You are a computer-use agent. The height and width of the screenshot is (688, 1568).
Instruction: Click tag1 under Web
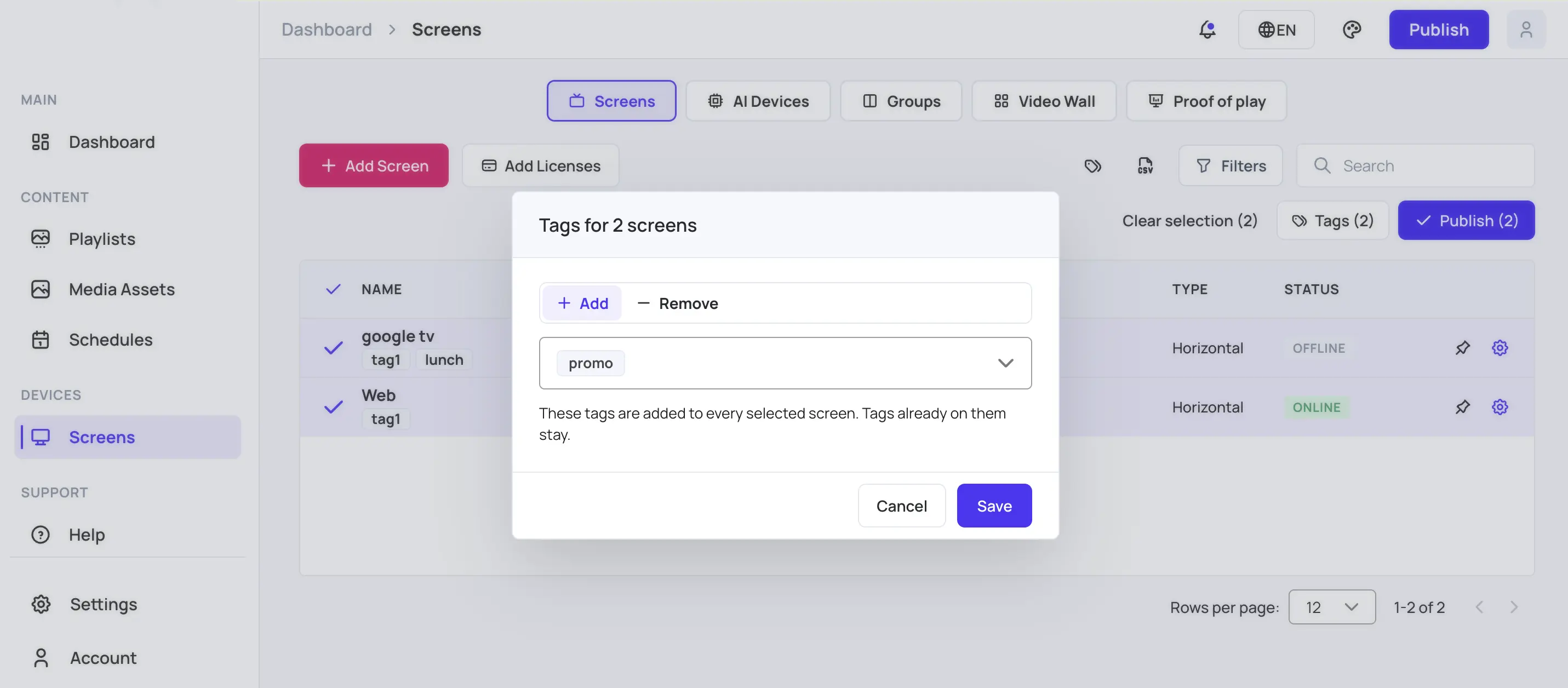(385, 419)
